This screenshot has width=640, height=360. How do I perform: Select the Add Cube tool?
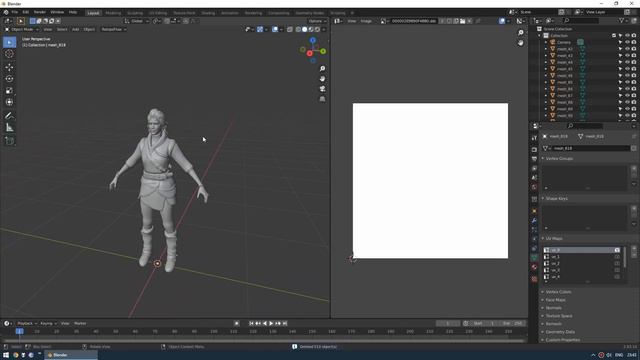point(9,141)
